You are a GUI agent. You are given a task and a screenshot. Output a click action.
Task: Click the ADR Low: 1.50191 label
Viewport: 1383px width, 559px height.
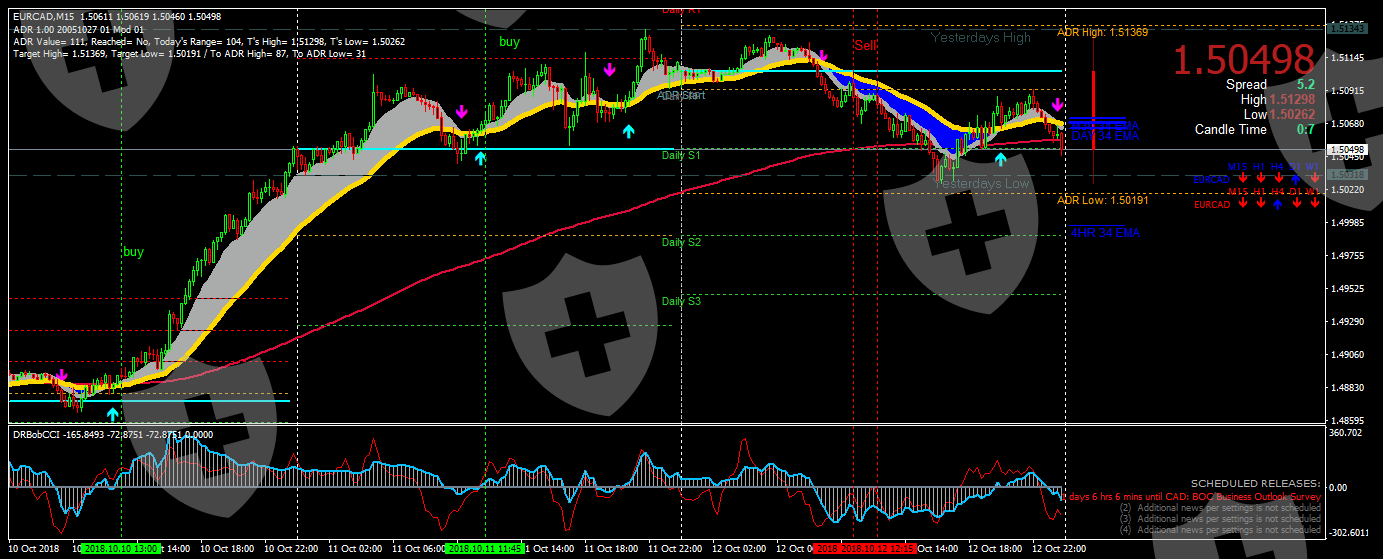tap(1102, 200)
